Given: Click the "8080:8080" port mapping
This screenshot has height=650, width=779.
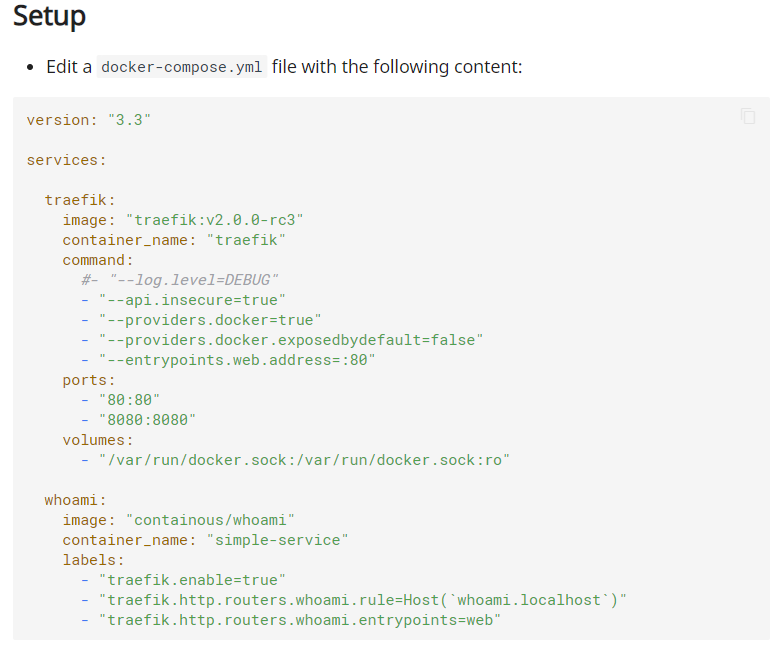Looking at the screenshot, I should (147, 420).
